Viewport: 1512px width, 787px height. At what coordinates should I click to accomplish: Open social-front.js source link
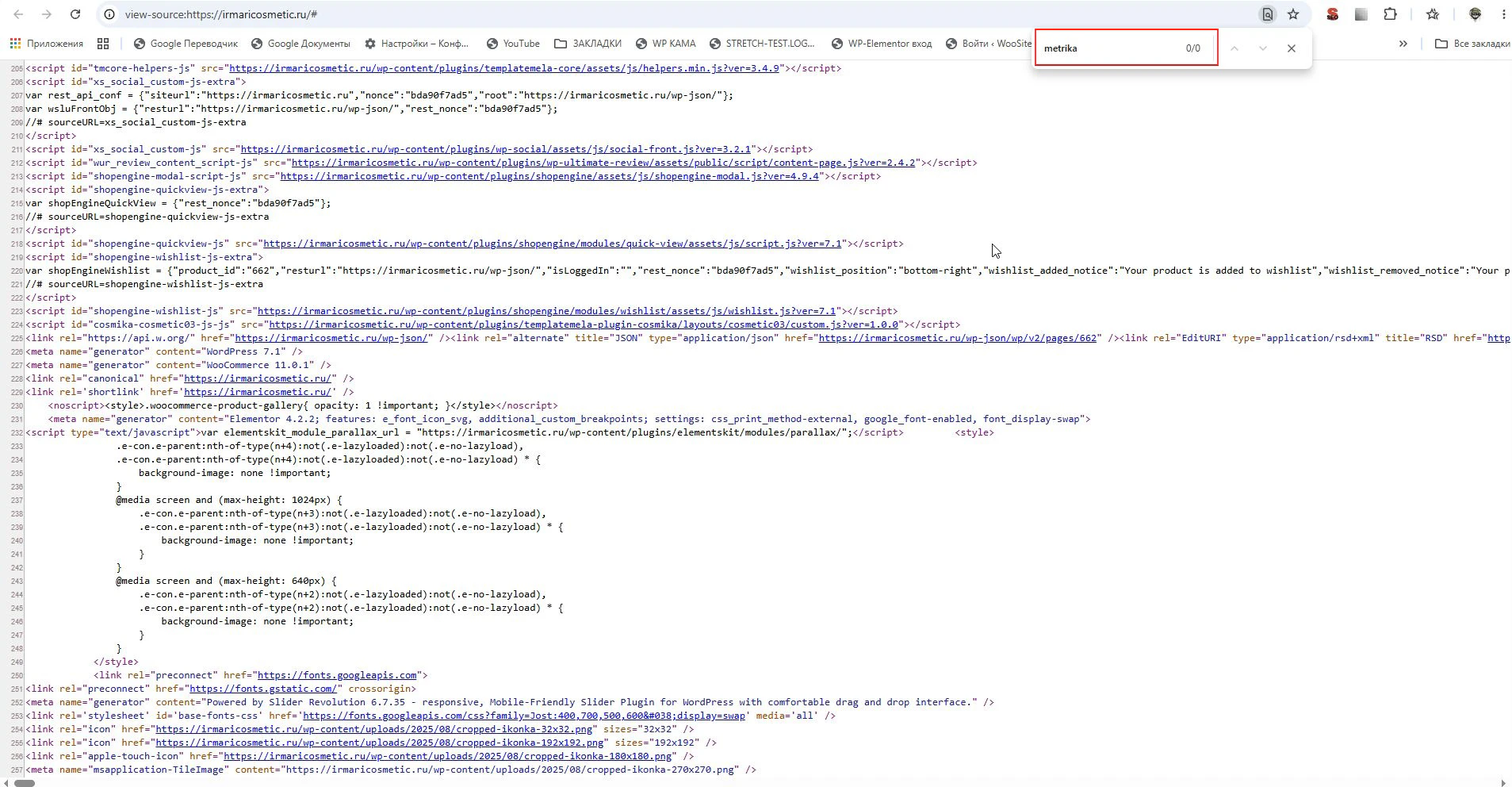pos(496,149)
